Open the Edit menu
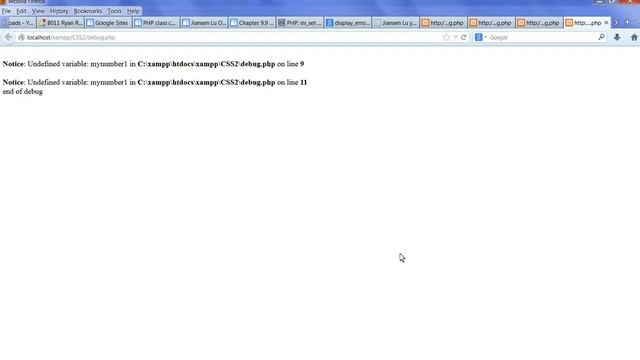640x360 pixels. (21, 11)
